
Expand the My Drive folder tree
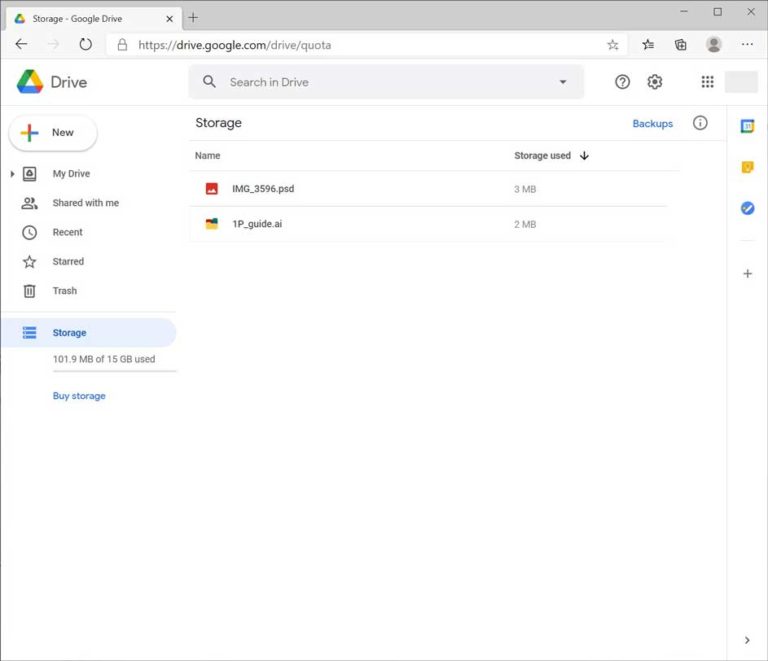pos(12,174)
